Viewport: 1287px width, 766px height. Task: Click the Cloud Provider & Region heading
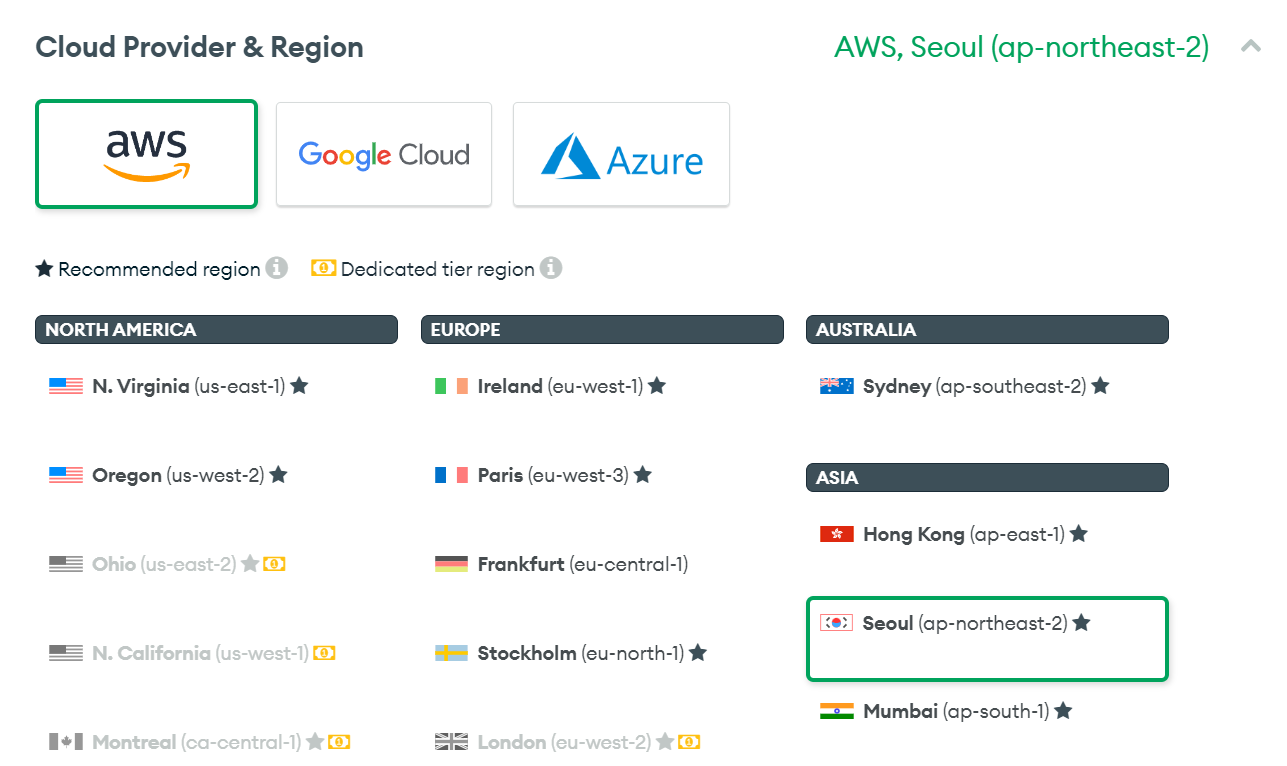tap(199, 47)
